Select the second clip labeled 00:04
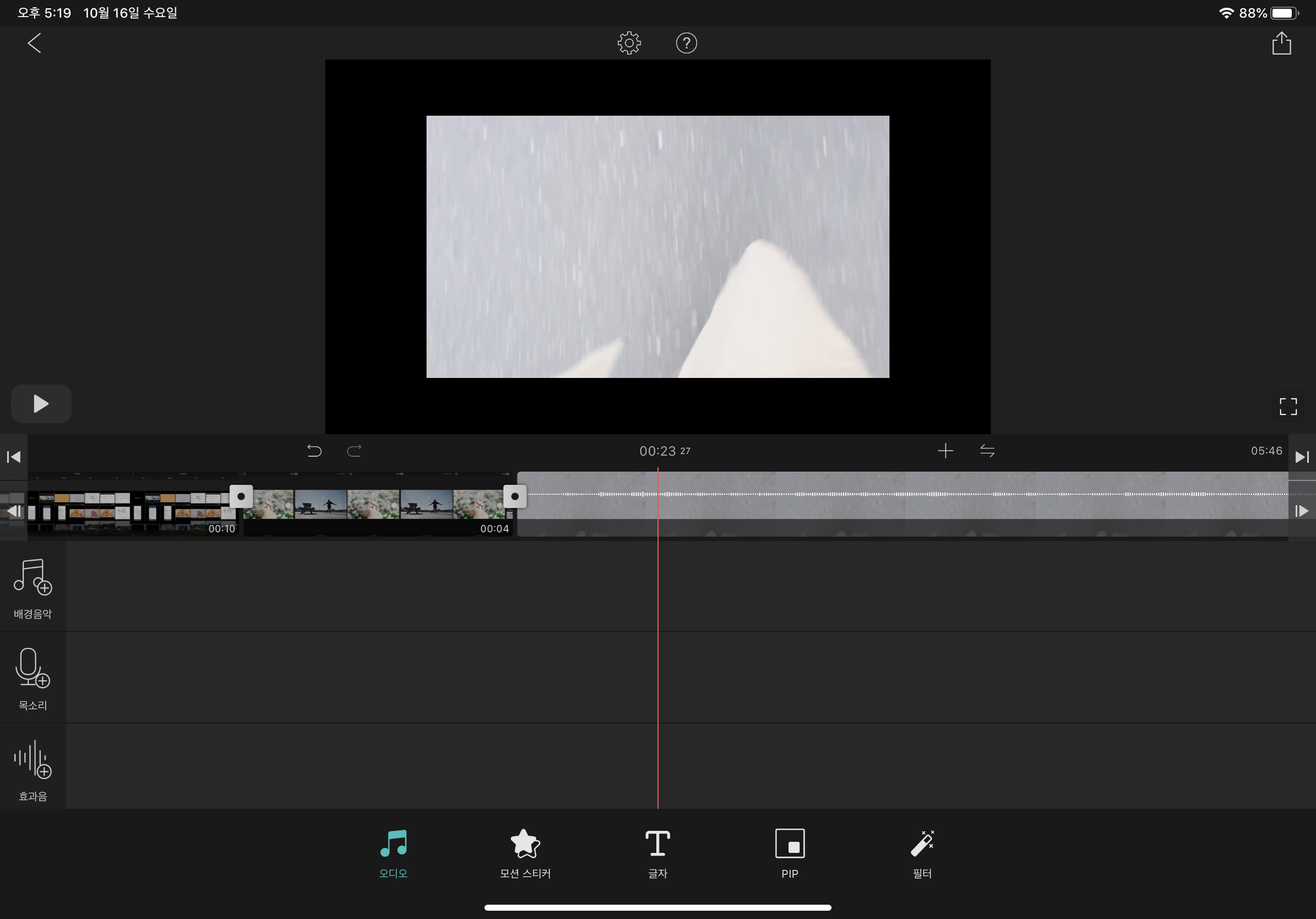Screen dimensions: 1316x919 pos(377,504)
